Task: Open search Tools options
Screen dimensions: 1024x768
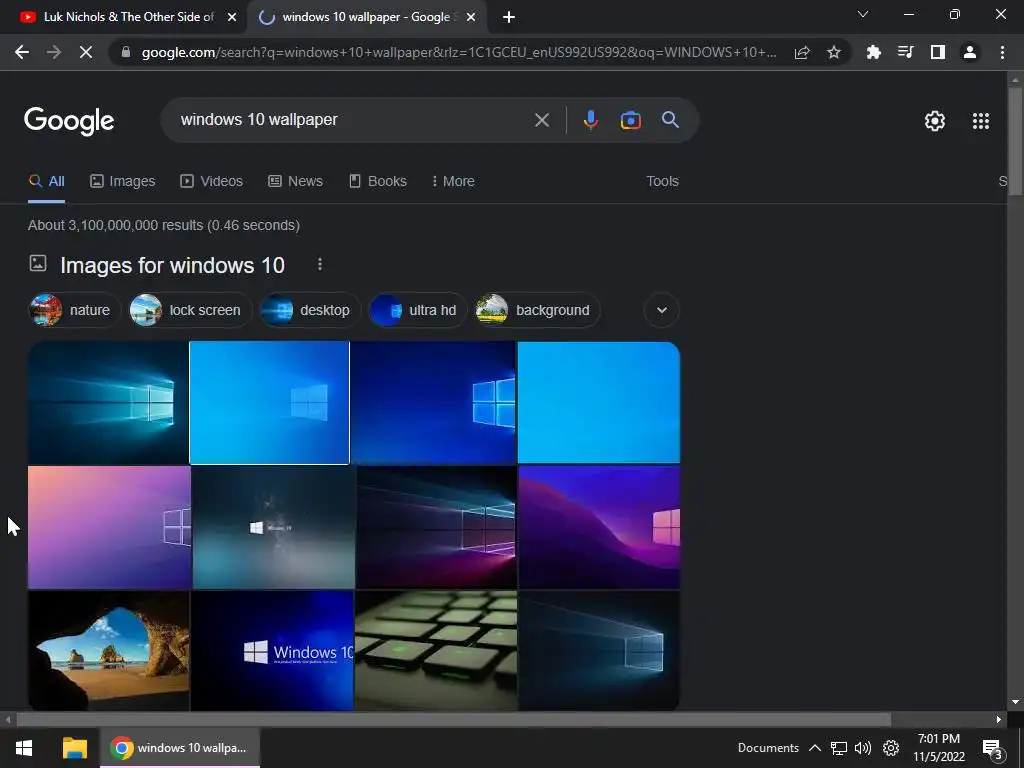Action: tap(662, 182)
